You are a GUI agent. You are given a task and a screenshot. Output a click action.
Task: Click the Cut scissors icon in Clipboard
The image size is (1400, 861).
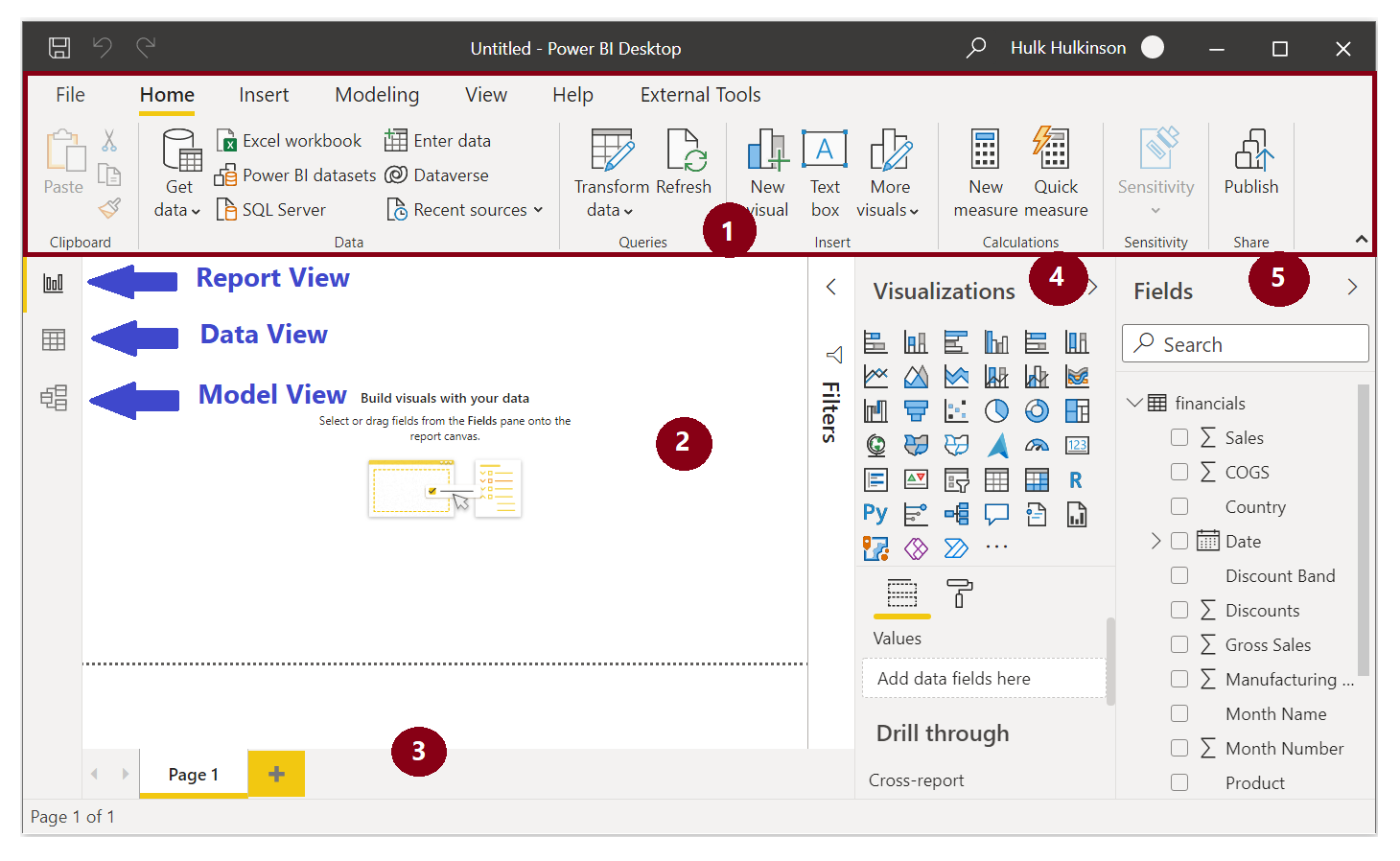[109, 141]
